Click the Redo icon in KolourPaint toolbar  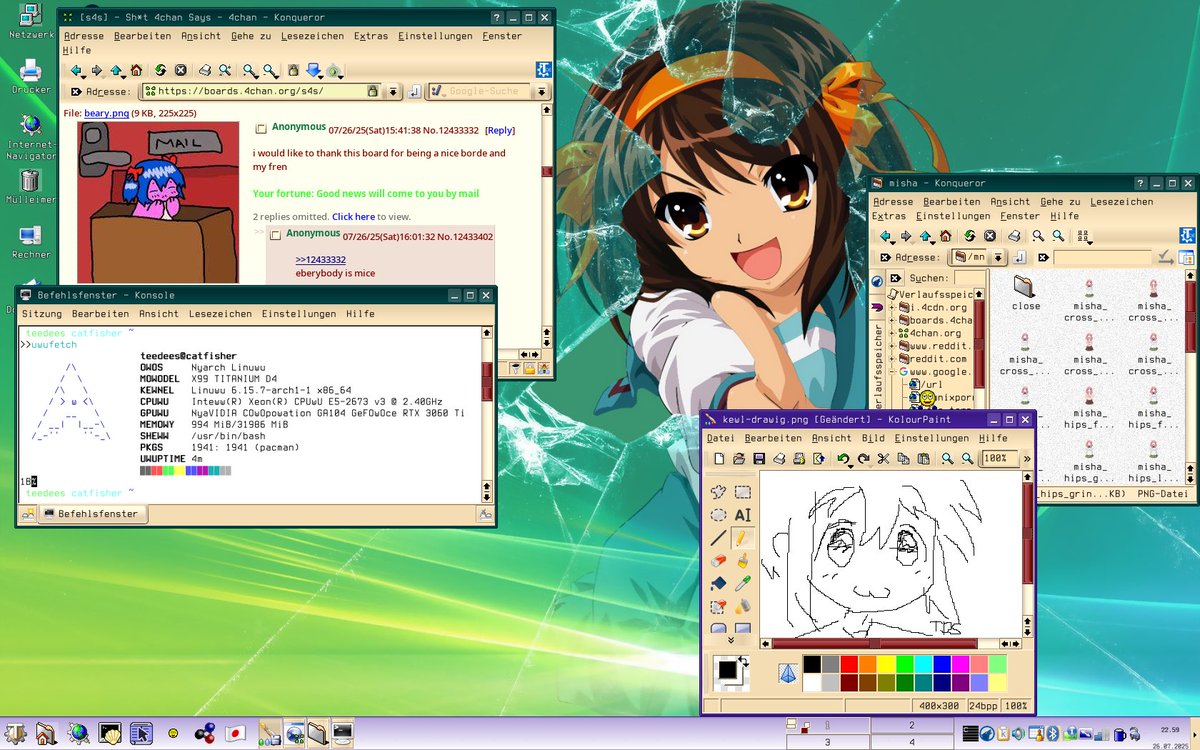(x=864, y=458)
